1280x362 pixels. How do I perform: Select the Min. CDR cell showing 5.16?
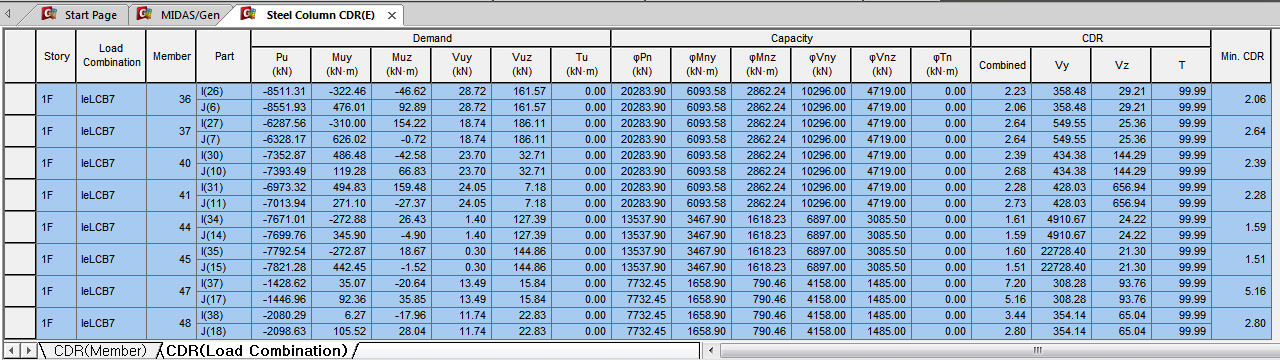1244,291
